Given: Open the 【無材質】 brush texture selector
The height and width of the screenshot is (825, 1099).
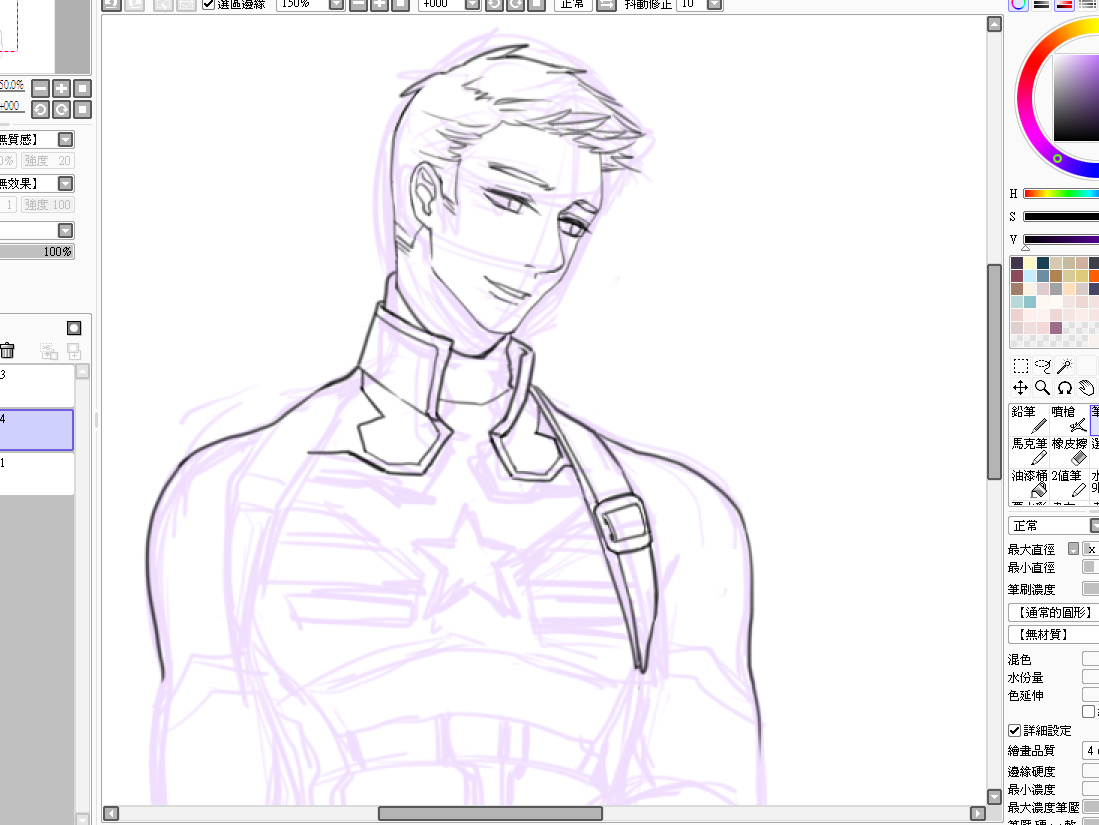Looking at the screenshot, I should click(x=1053, y=634).
